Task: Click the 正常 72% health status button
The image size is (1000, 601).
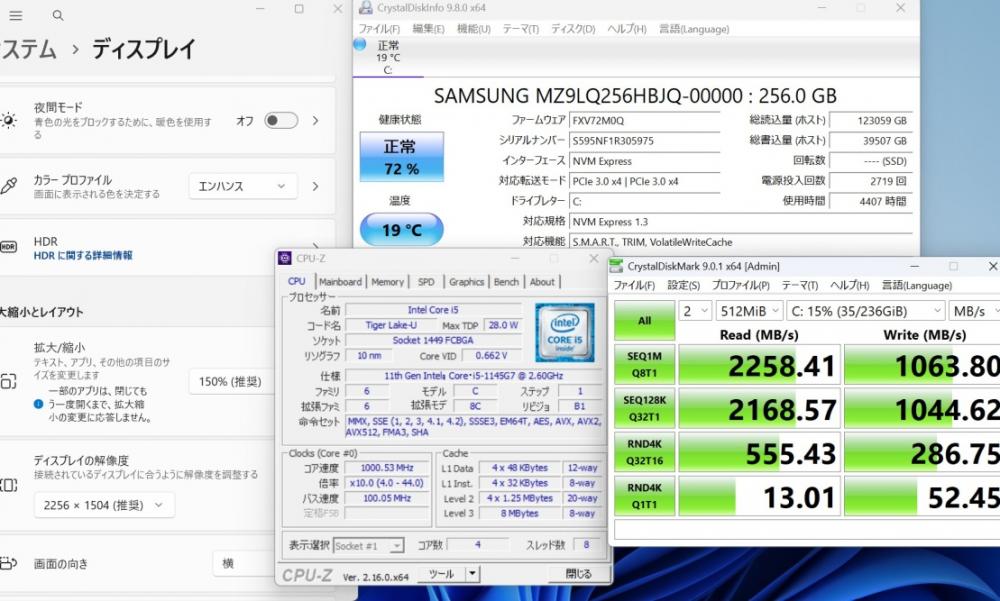Action: pos(401,157)
